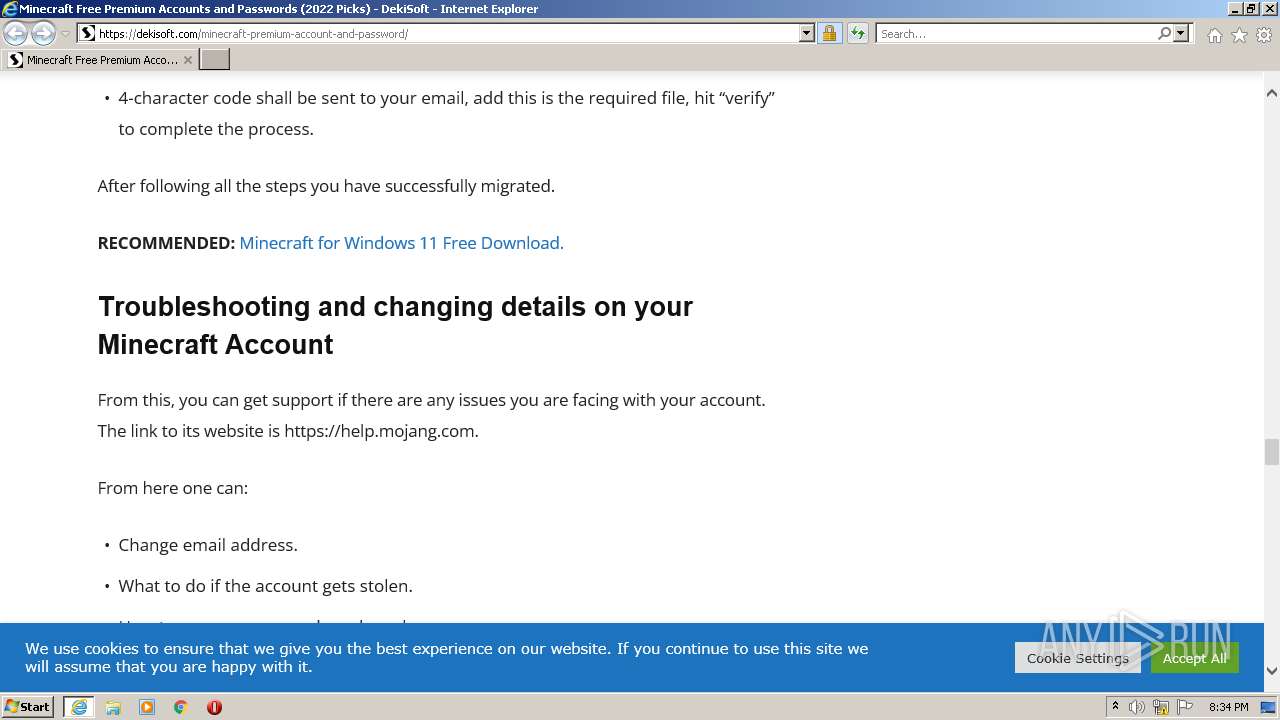The height and width of the screenshot is (720, 1280).
Task: Launch Google Chrome from taskbar
Action: point(181,707)
